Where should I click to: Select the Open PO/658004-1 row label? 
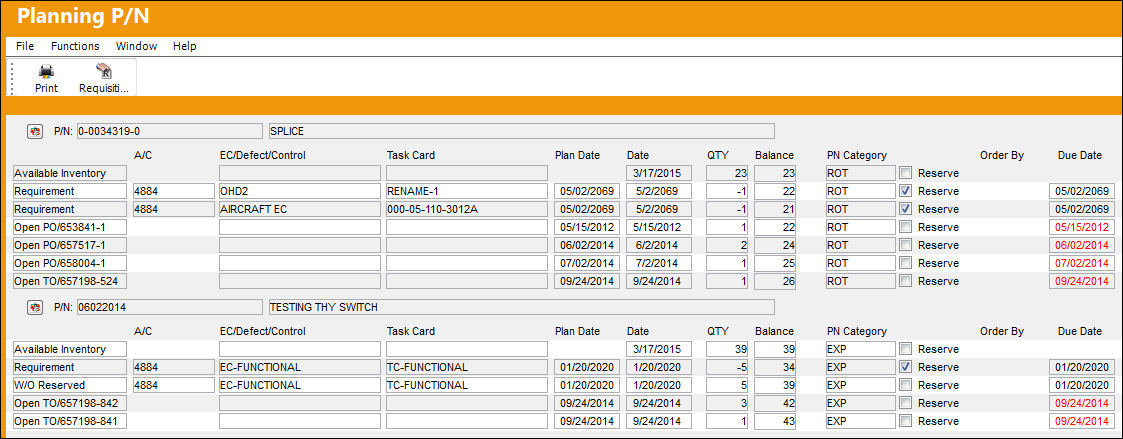70,263
